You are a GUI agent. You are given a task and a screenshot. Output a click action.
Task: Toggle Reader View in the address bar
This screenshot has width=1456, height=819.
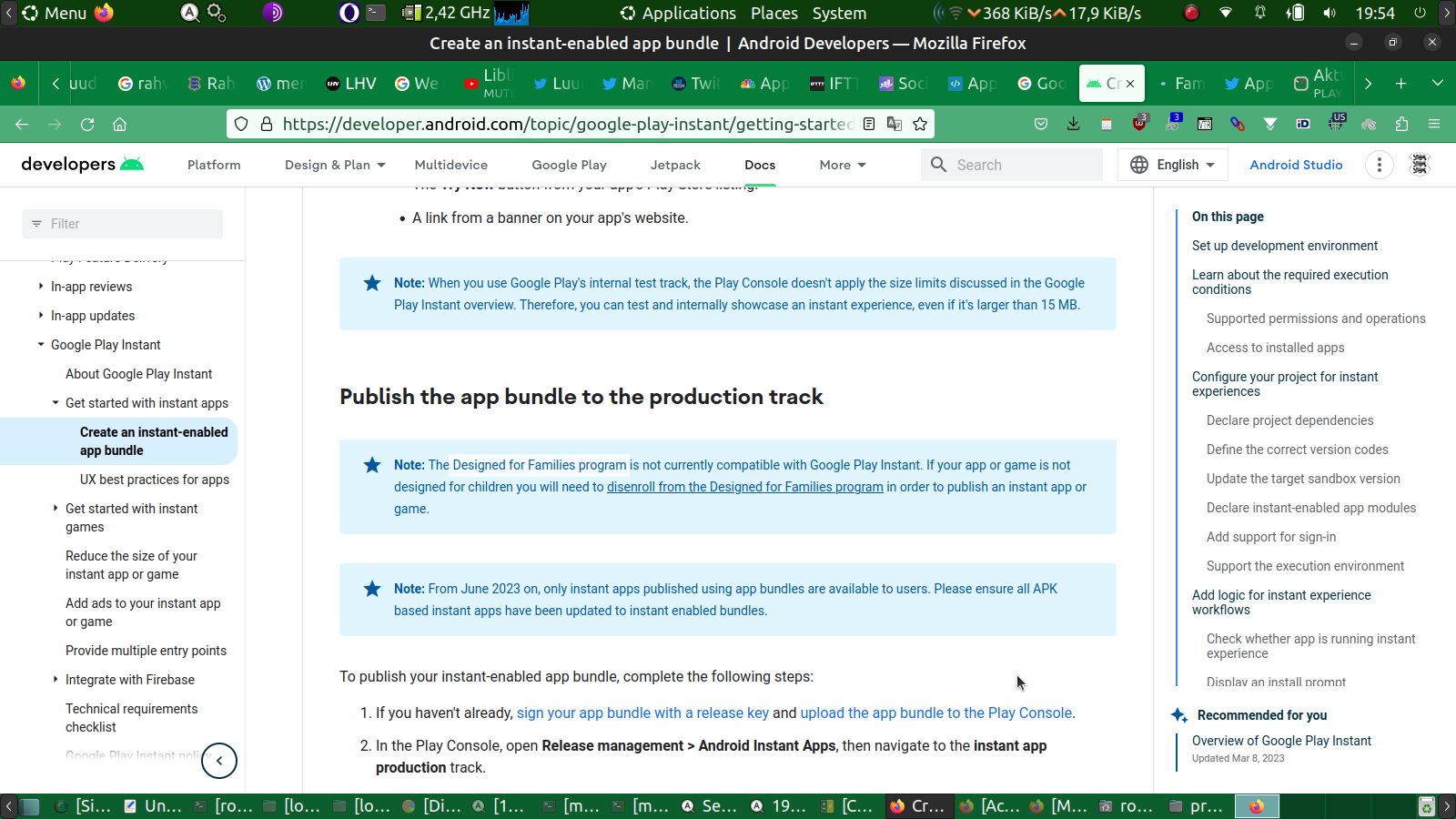click(x=869, y=124)
